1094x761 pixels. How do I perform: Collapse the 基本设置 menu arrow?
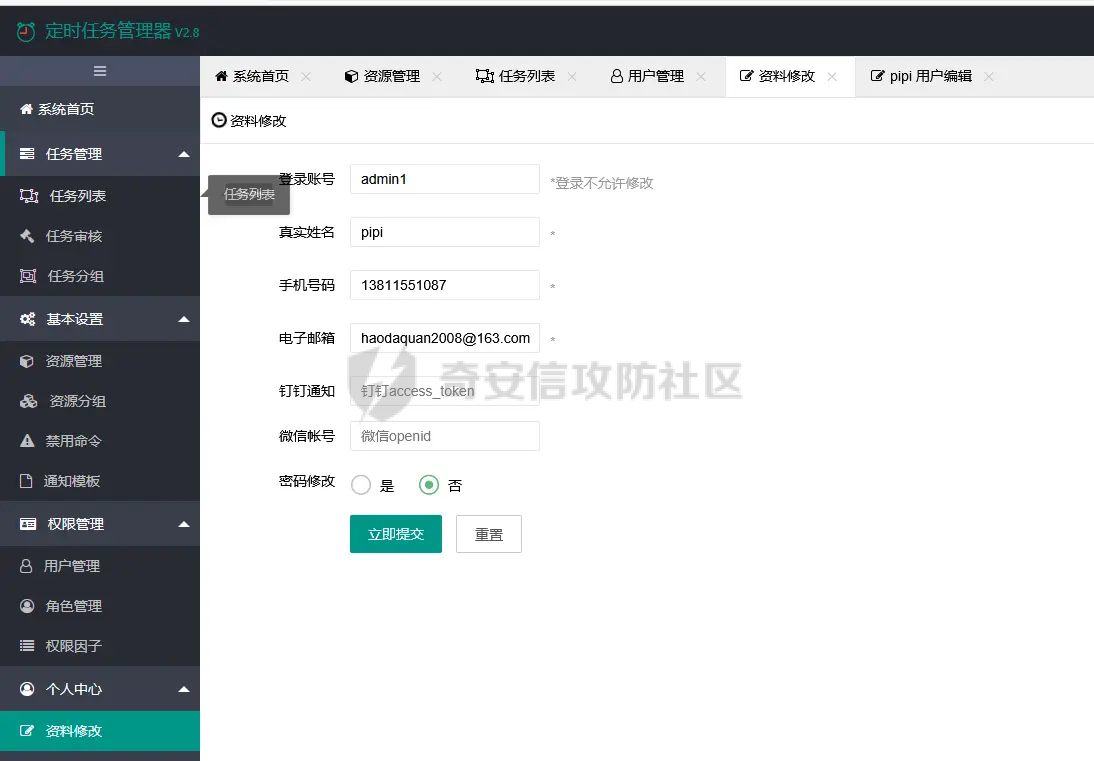[x=184, y=319]
